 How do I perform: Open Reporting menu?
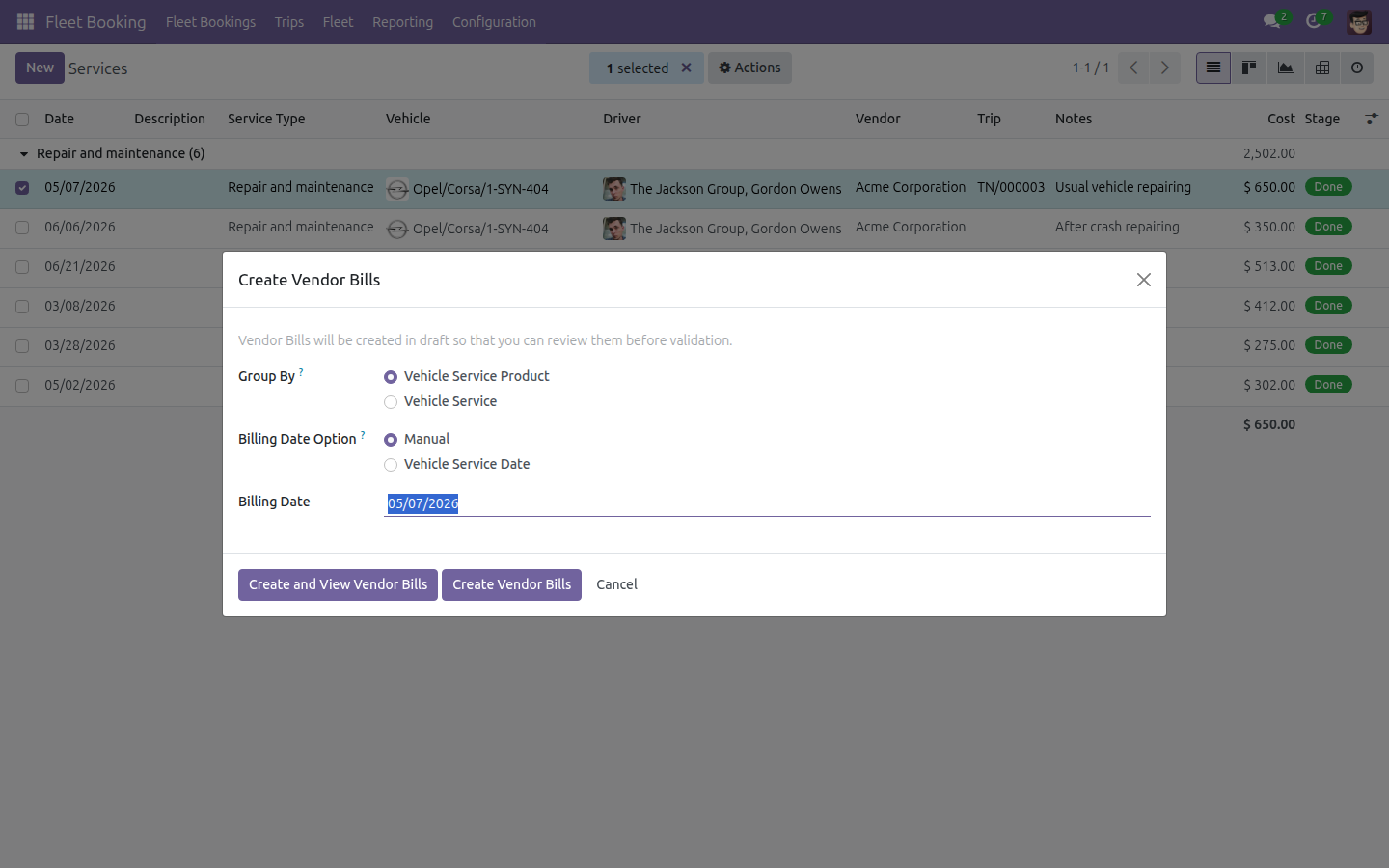point(402,22)
